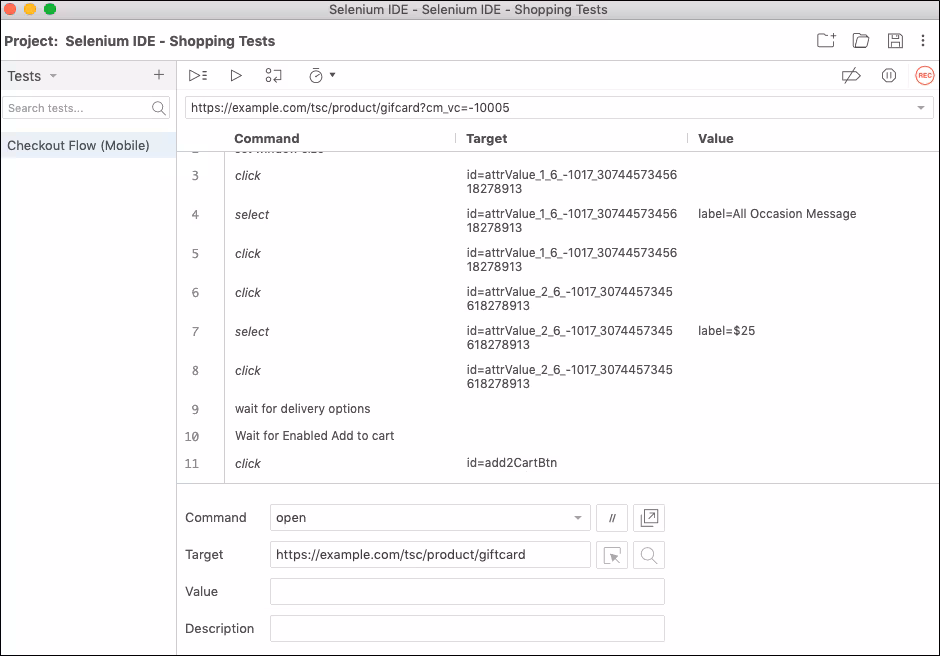Expand the base URL dropdown
This screenshot has height=656, width=940.
tap(921, 108)
